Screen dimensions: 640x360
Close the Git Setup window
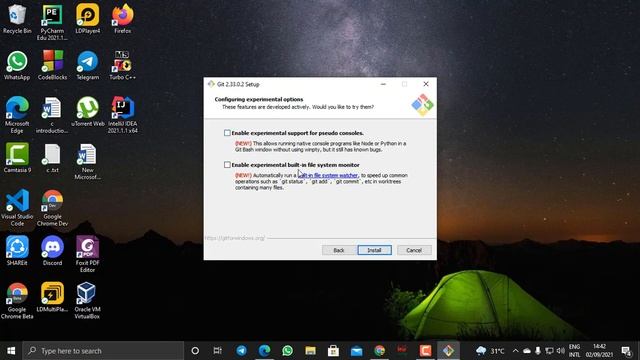point(426,84)
